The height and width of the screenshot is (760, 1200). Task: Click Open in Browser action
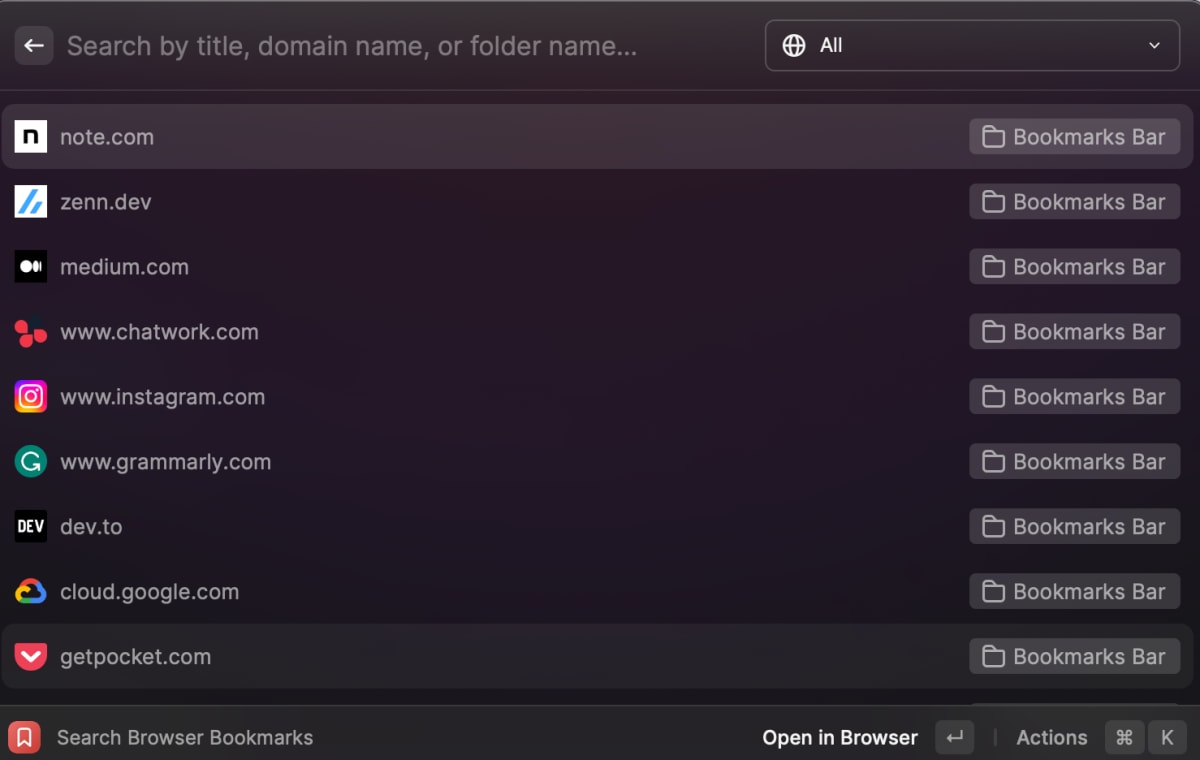840,738
